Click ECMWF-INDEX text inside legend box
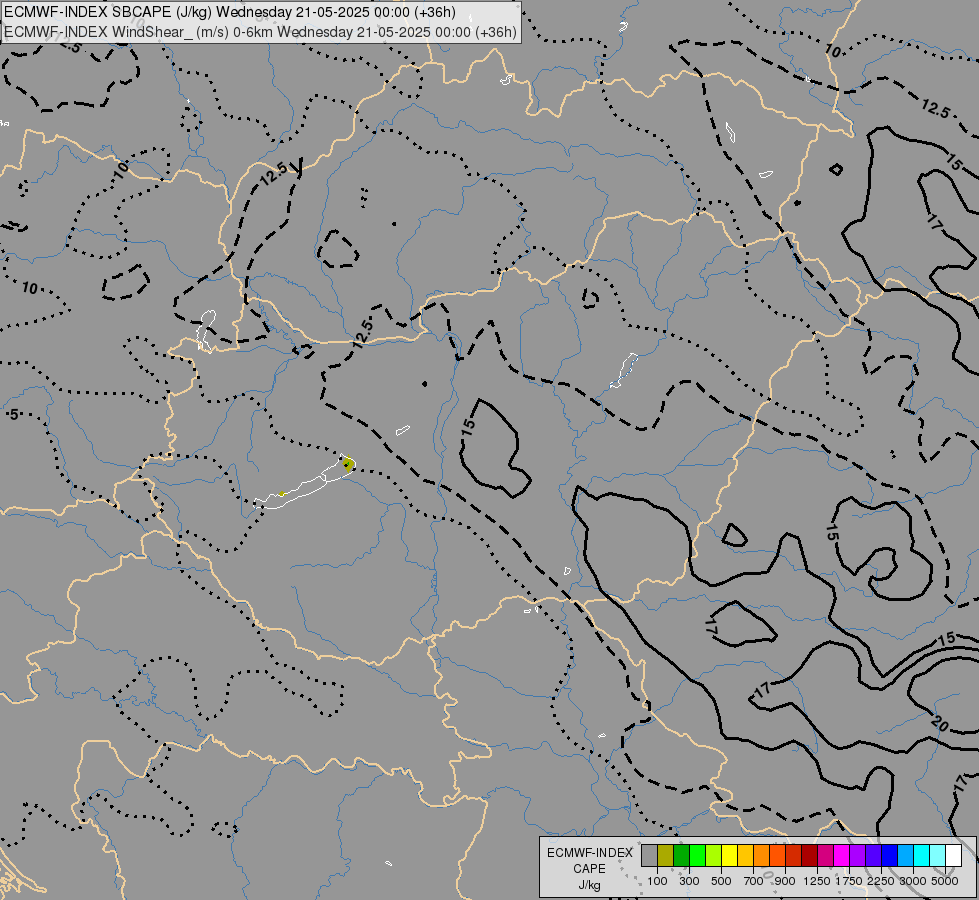 click(590, 853)
